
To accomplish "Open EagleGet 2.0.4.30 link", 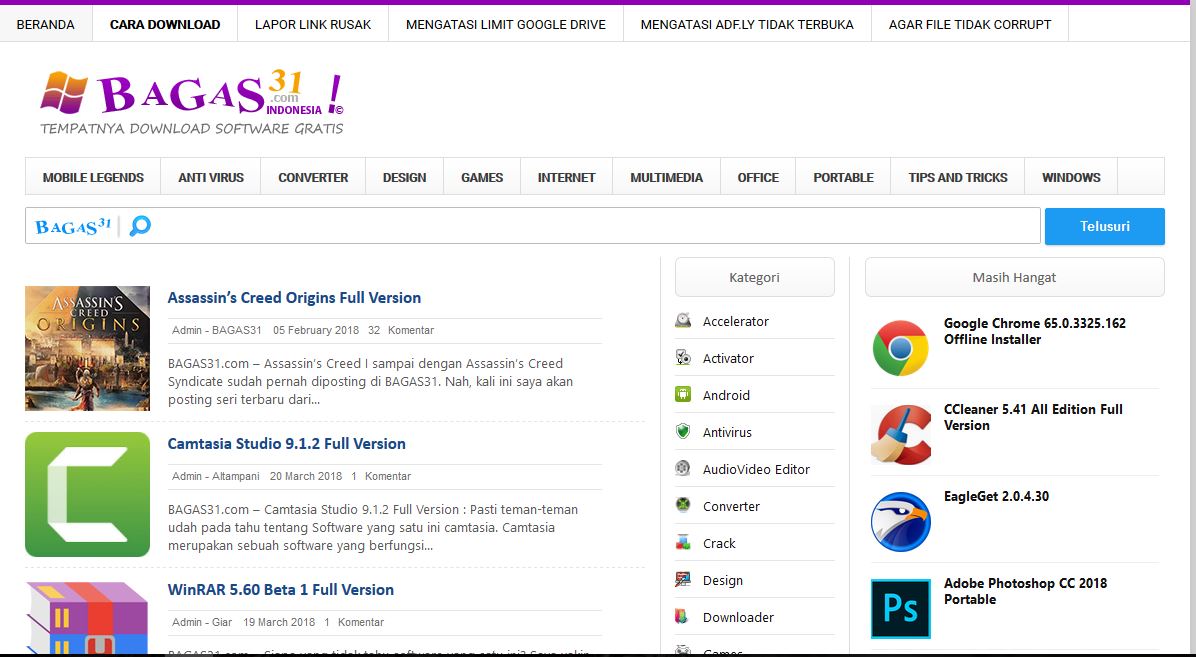I will click(996, 496).
